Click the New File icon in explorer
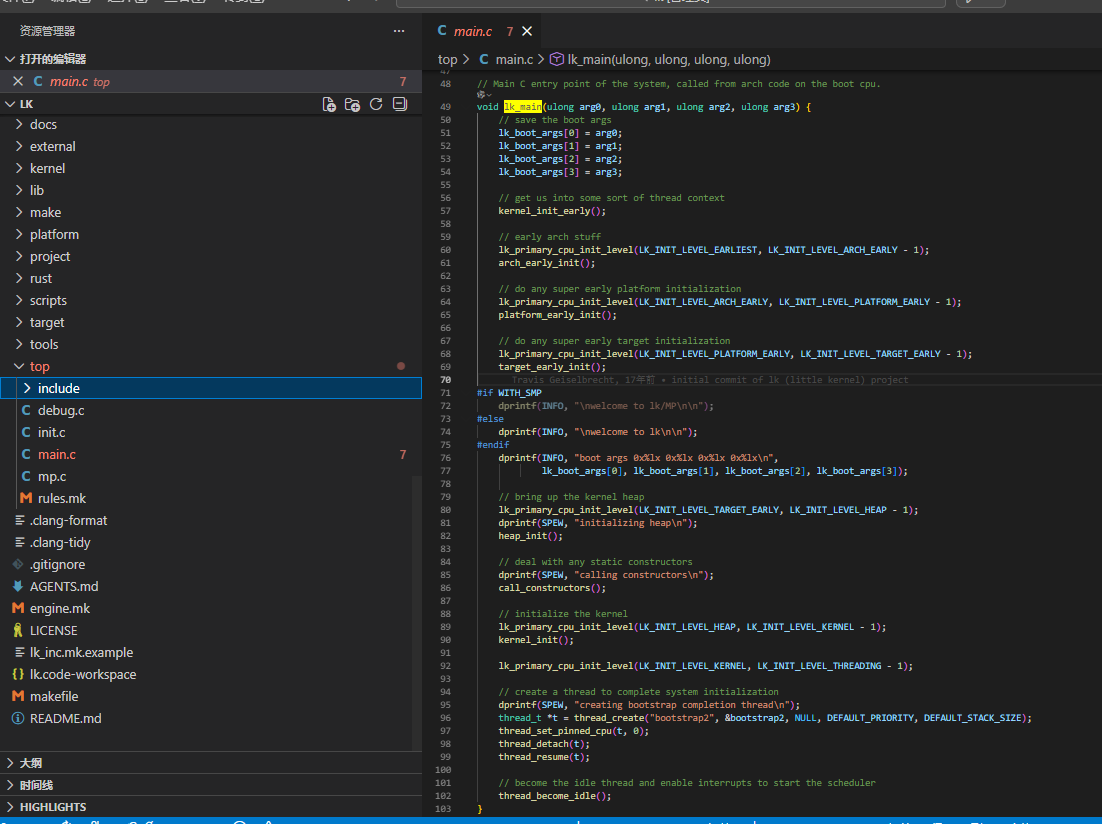Image resolution: width=1102 pixels, height=824 pixels. (x=329, y=104)
